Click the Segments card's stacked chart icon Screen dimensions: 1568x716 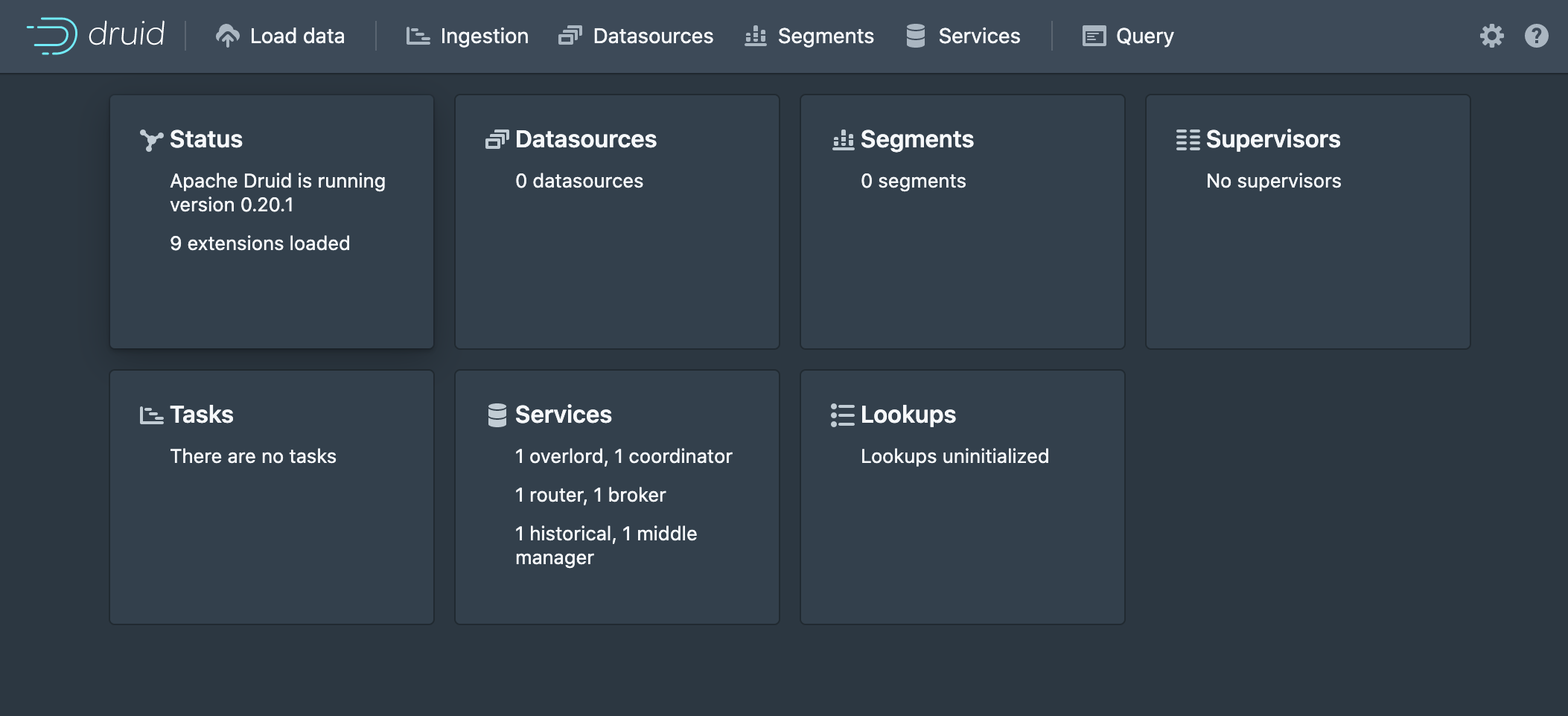[x=843, y=140]
